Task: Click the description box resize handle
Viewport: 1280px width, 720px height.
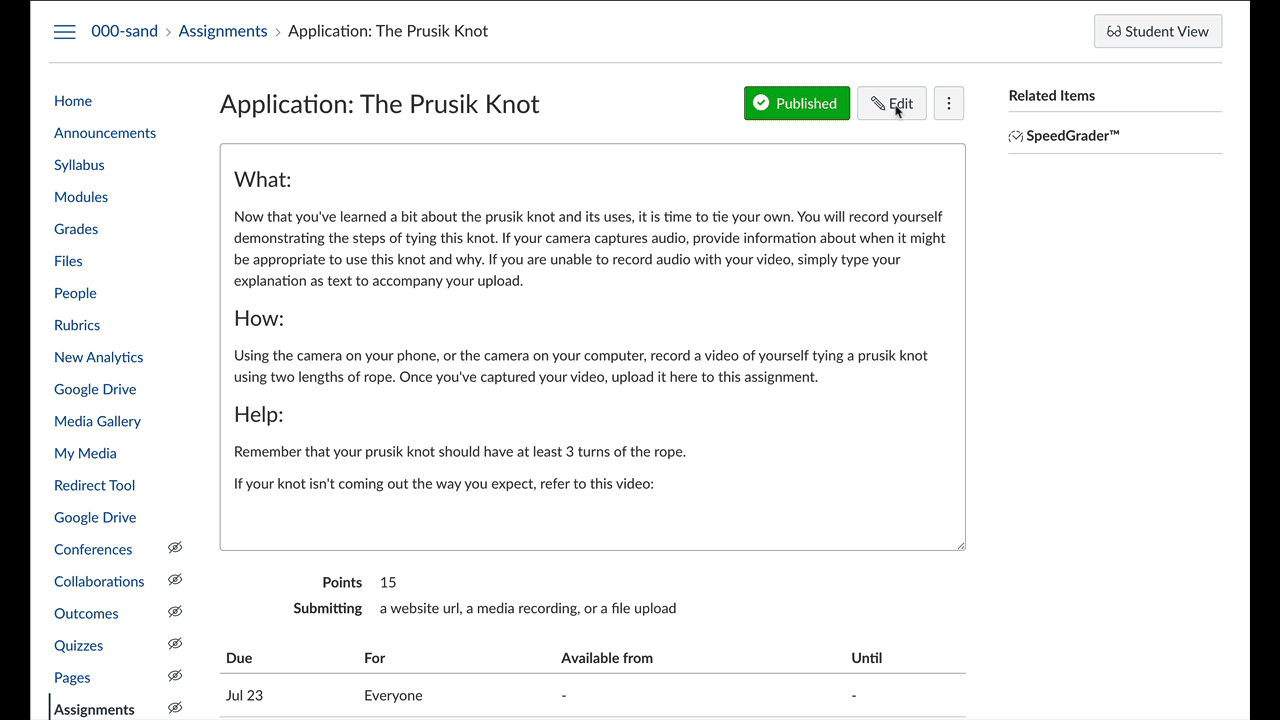Action: click(x=961, y=546)
